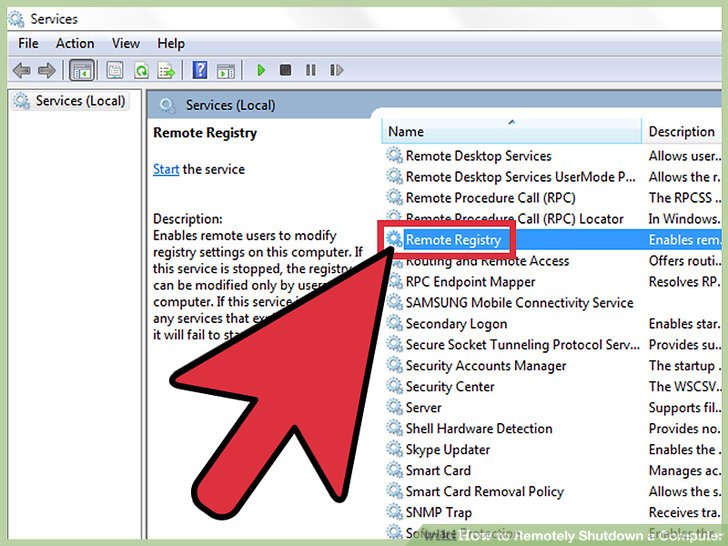The height and width of the screenshot is (546, 728).
Task: Select RPC Endpoint Mapper service
Action: 552,282
